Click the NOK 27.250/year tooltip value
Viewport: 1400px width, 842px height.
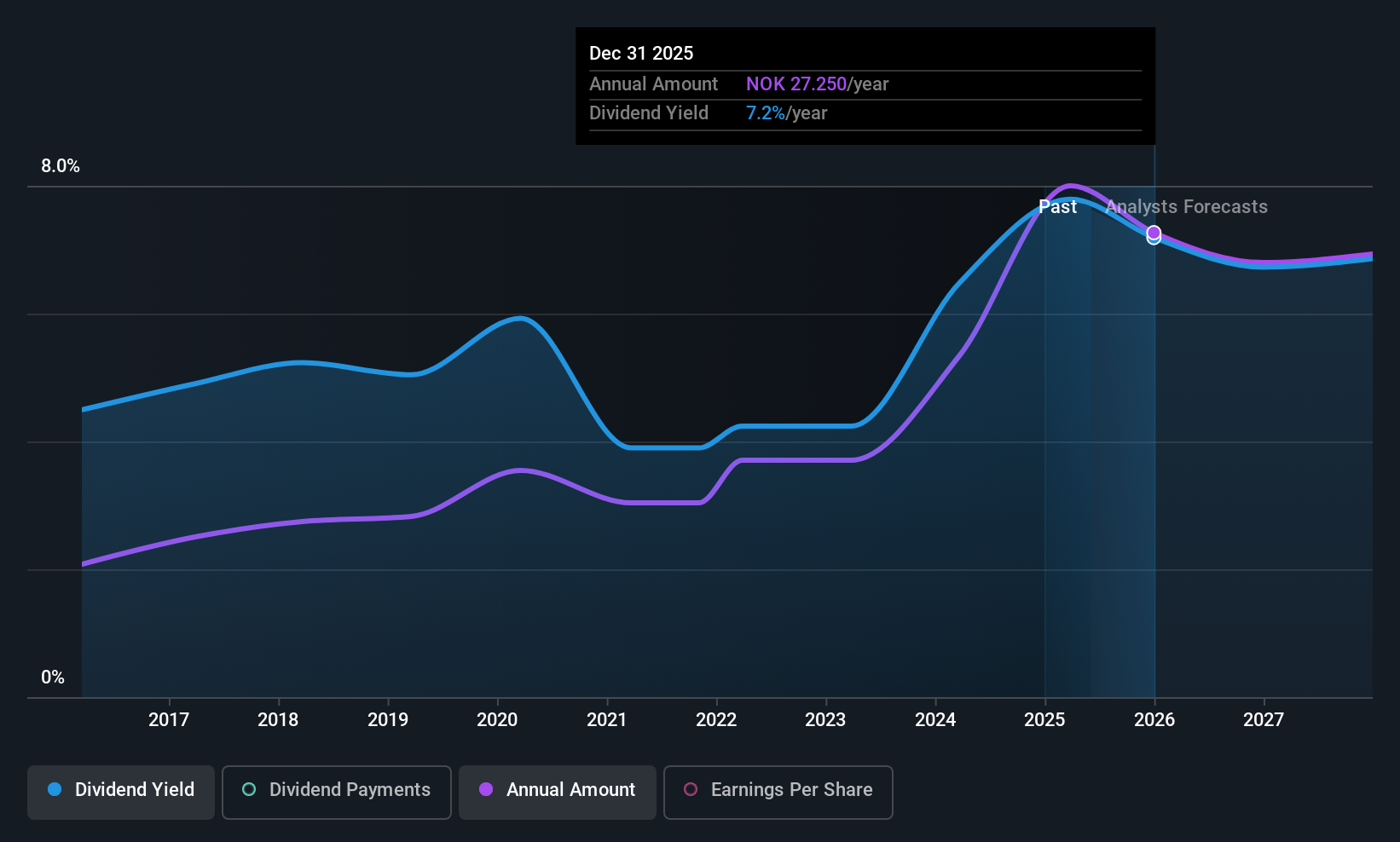pos(818,84)
